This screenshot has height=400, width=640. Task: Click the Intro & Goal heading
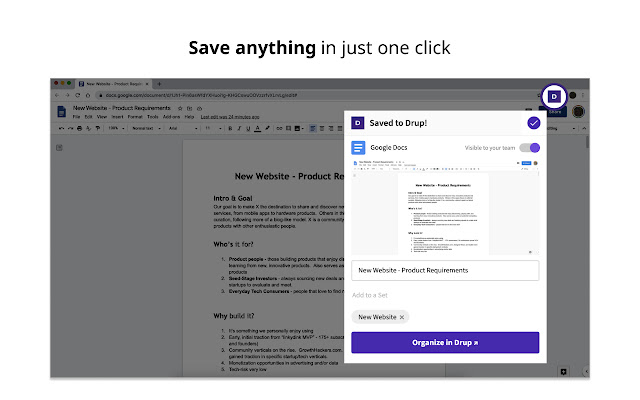point(233,198)
